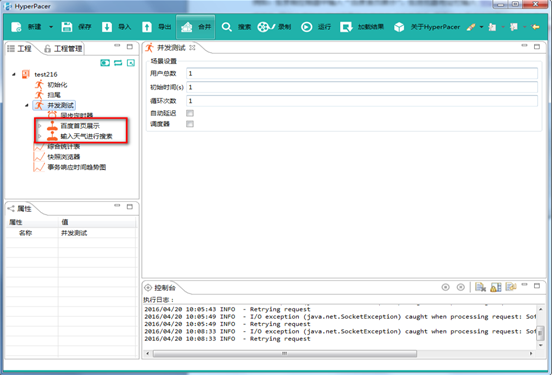This screenshot has height=375, width=552.
Task: Click the 搜索 magnifier toolbar button
Action: point(236,27)
